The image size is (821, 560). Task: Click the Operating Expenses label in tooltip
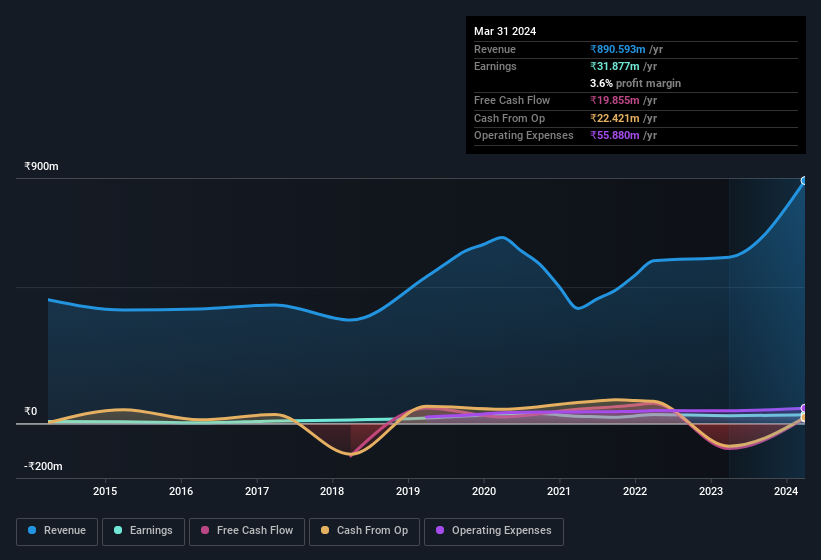[524, 135]
